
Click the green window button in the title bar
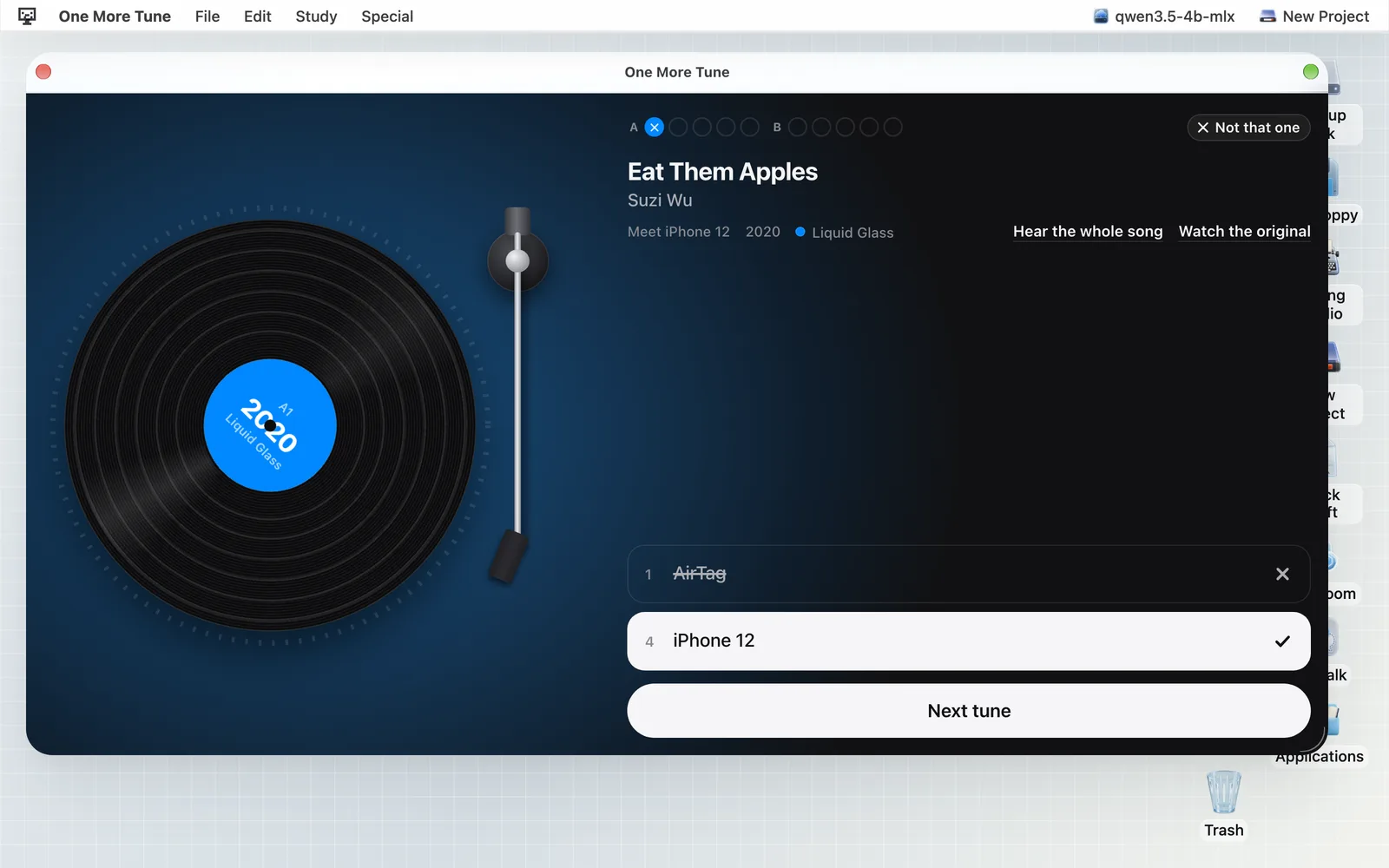pyautogui.click(x=1311, y=72)
